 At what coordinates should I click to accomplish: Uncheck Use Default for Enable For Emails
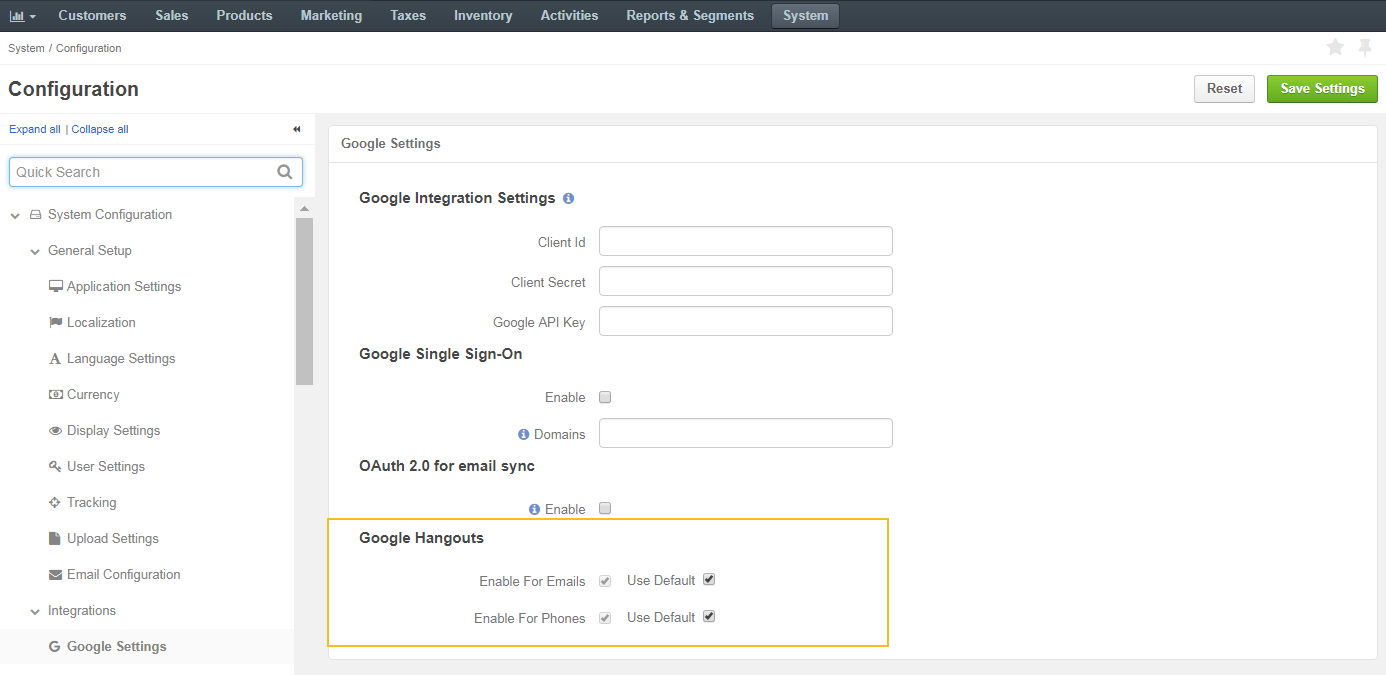click(709, 579)
